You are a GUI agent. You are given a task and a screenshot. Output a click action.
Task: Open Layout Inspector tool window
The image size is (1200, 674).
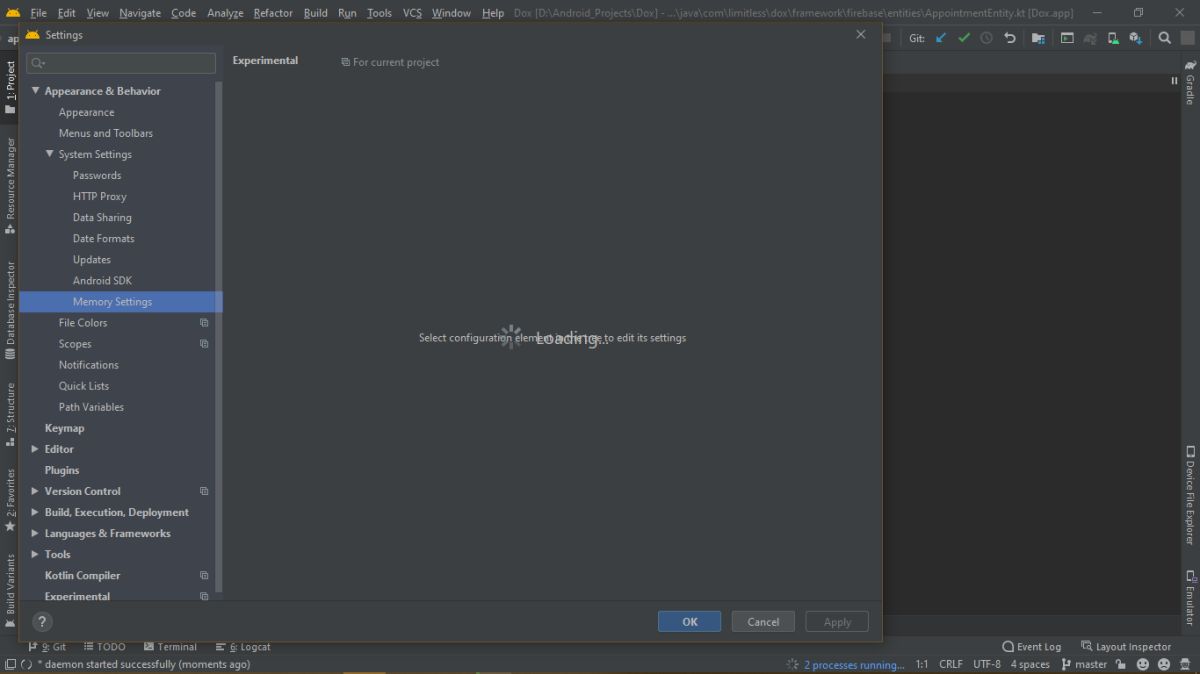[x=1126, y=647]
